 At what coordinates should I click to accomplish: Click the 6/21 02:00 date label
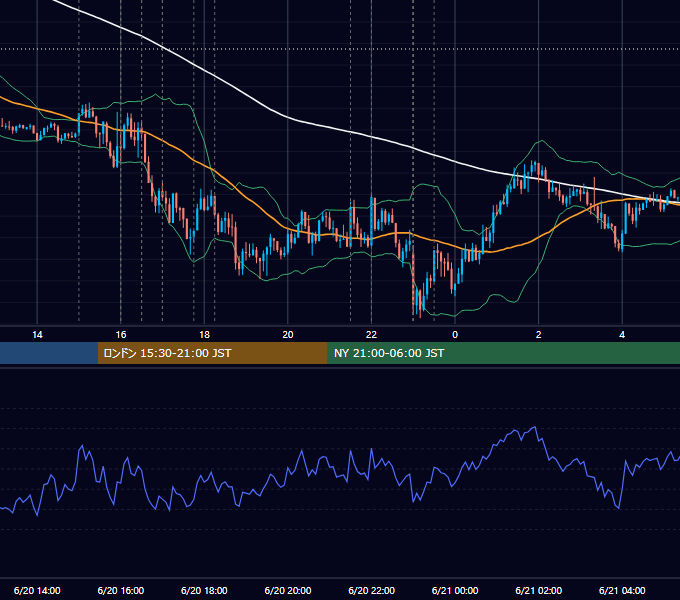pyautogui.click(x=538, y=590)
